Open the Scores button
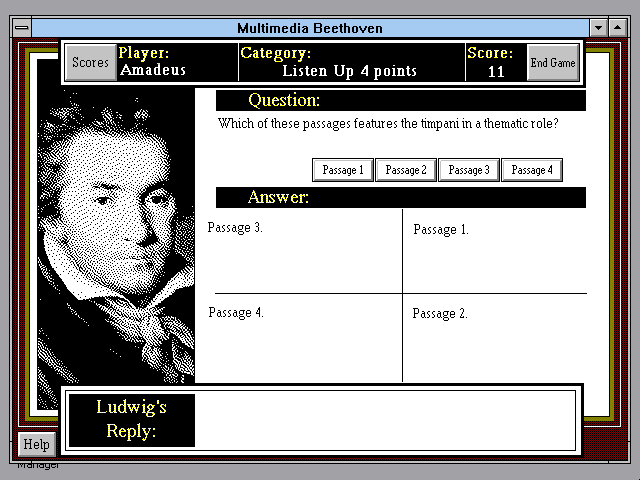 click(x=90, y=62)
